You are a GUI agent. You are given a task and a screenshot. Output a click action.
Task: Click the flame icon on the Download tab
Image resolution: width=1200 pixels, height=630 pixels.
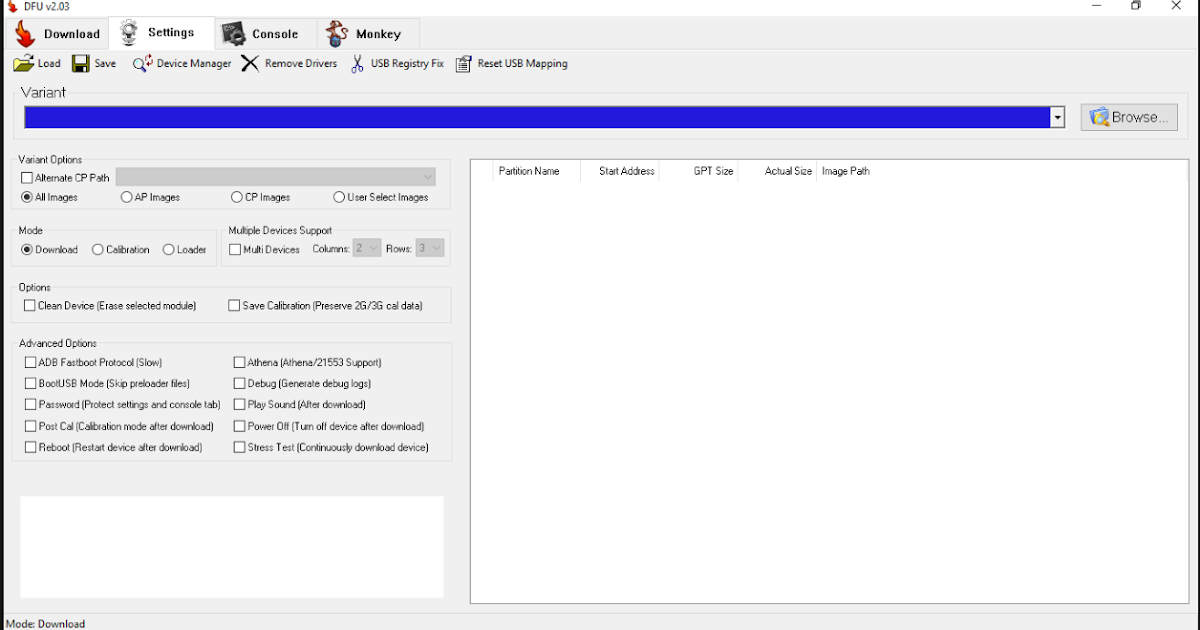click(23, 33)
